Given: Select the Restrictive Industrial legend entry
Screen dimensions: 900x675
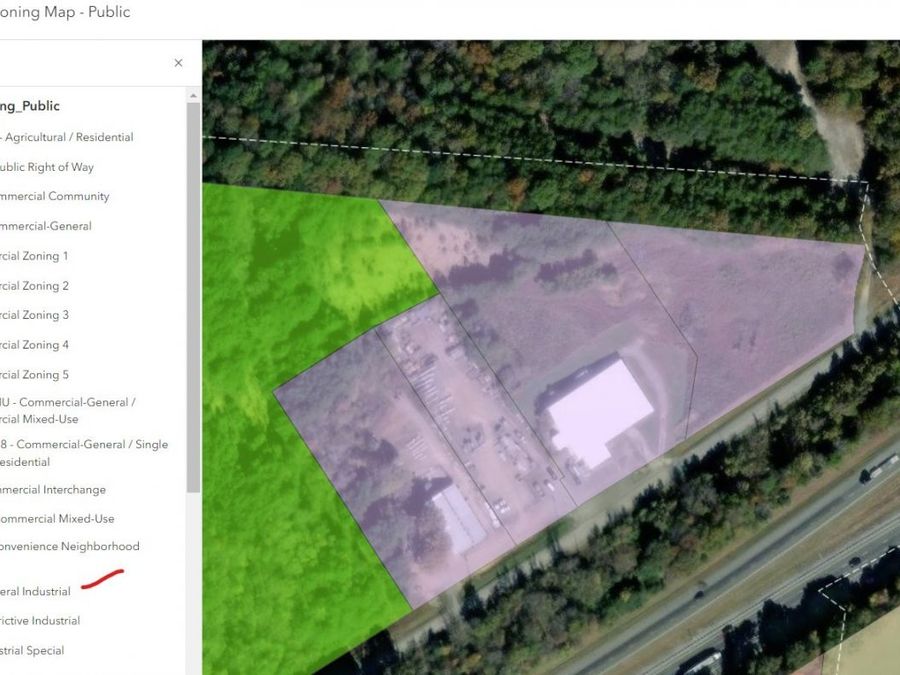Looking at the screenshot, I should pyautogui.click(x=40, y=621).
